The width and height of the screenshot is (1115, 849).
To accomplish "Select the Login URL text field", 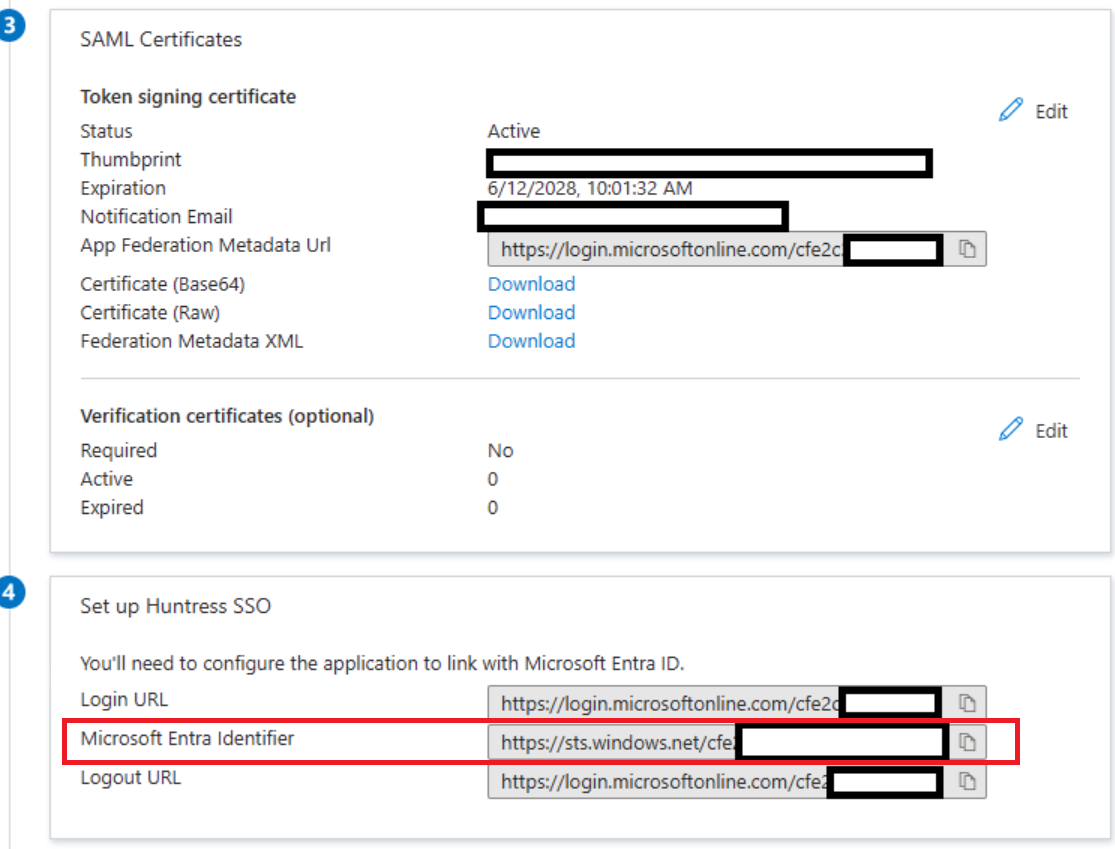I will pos(700,702).
